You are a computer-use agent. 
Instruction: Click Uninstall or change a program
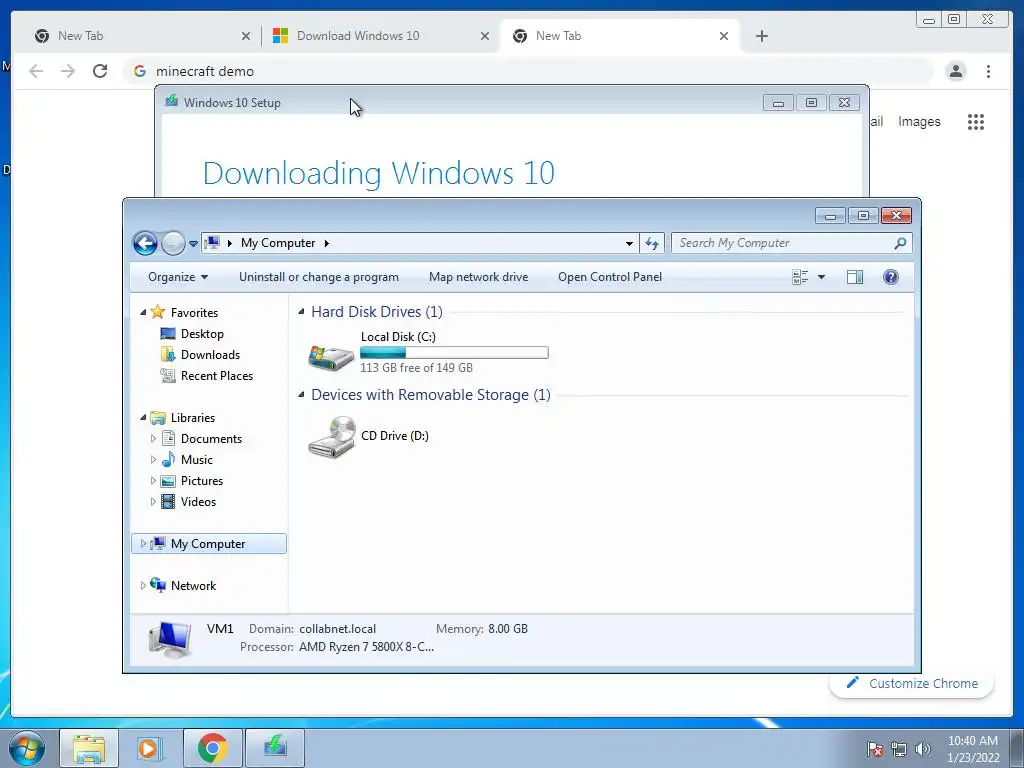click(x=319, y=277)
